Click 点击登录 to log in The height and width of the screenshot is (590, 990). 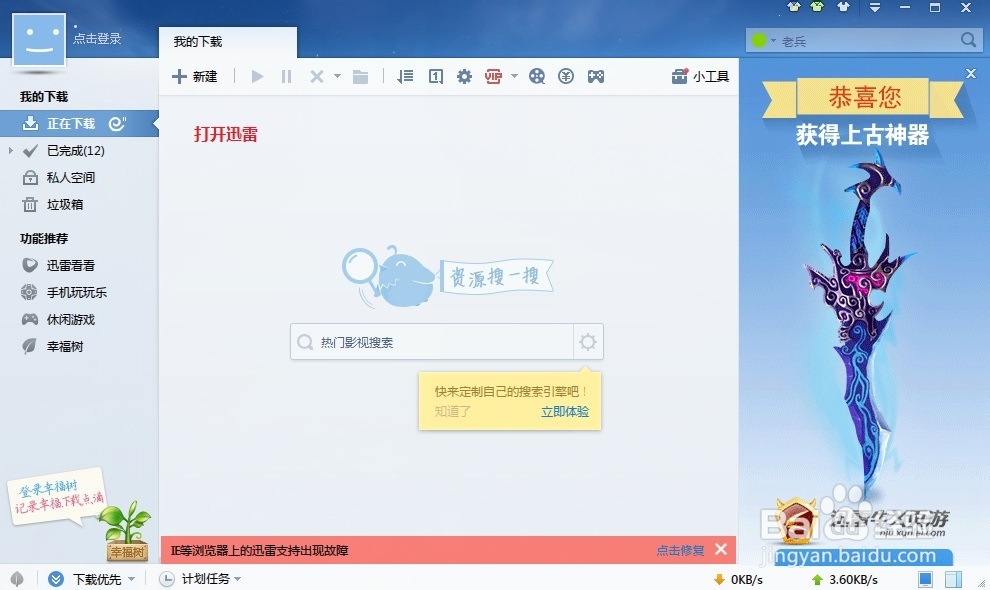(97, 39)
